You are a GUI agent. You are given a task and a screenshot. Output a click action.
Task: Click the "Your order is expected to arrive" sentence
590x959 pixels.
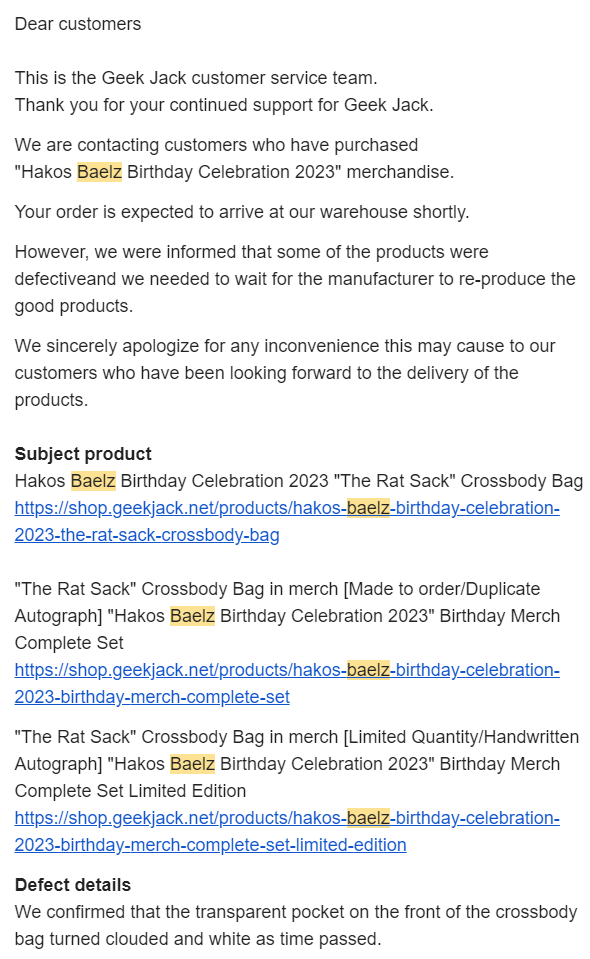point(242,212)
